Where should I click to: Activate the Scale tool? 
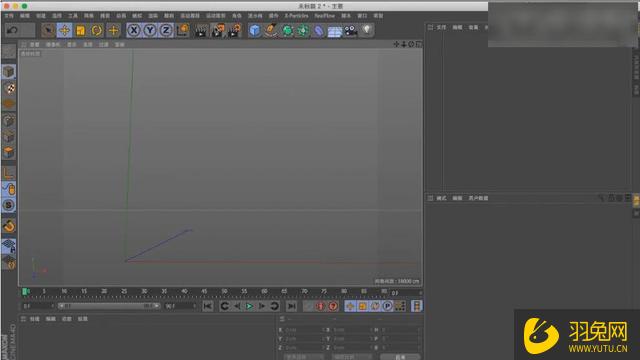tap(80, 30)
